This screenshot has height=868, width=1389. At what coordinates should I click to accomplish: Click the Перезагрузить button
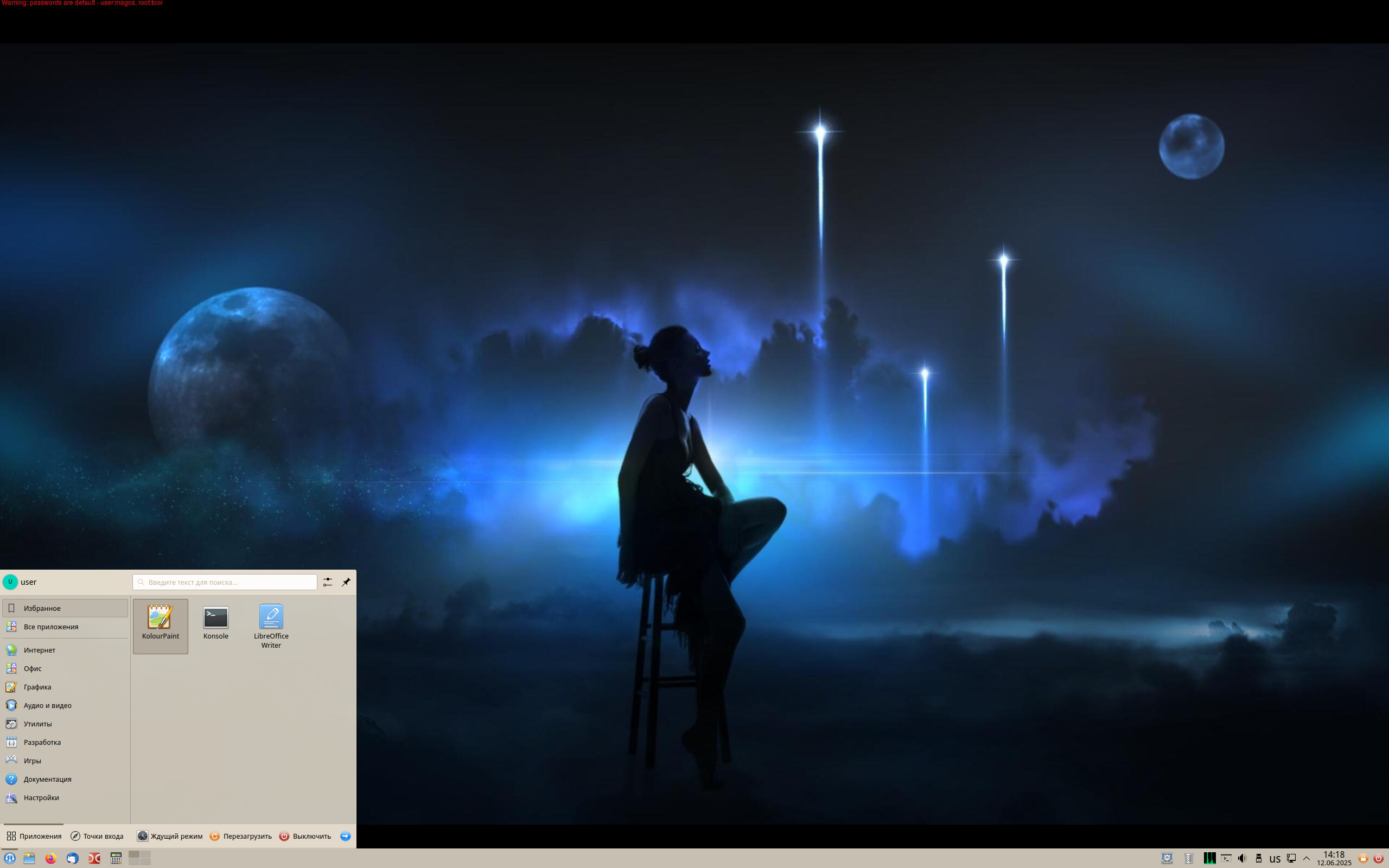click(x=240, y=837)
